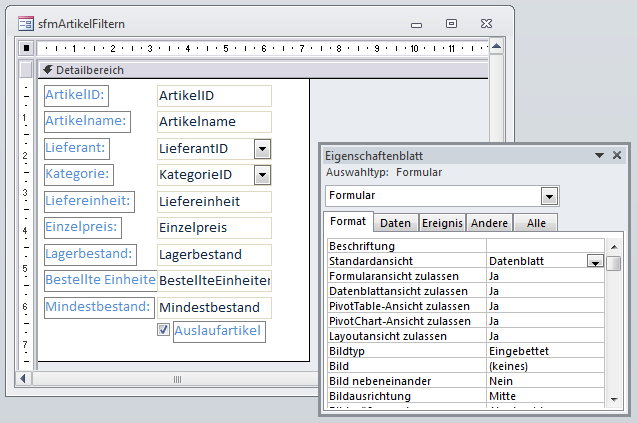Close the Eigenschaftenblatt panel
This screenshot has width=637, height=423.
pyautogui.click(x=617, y=156)
